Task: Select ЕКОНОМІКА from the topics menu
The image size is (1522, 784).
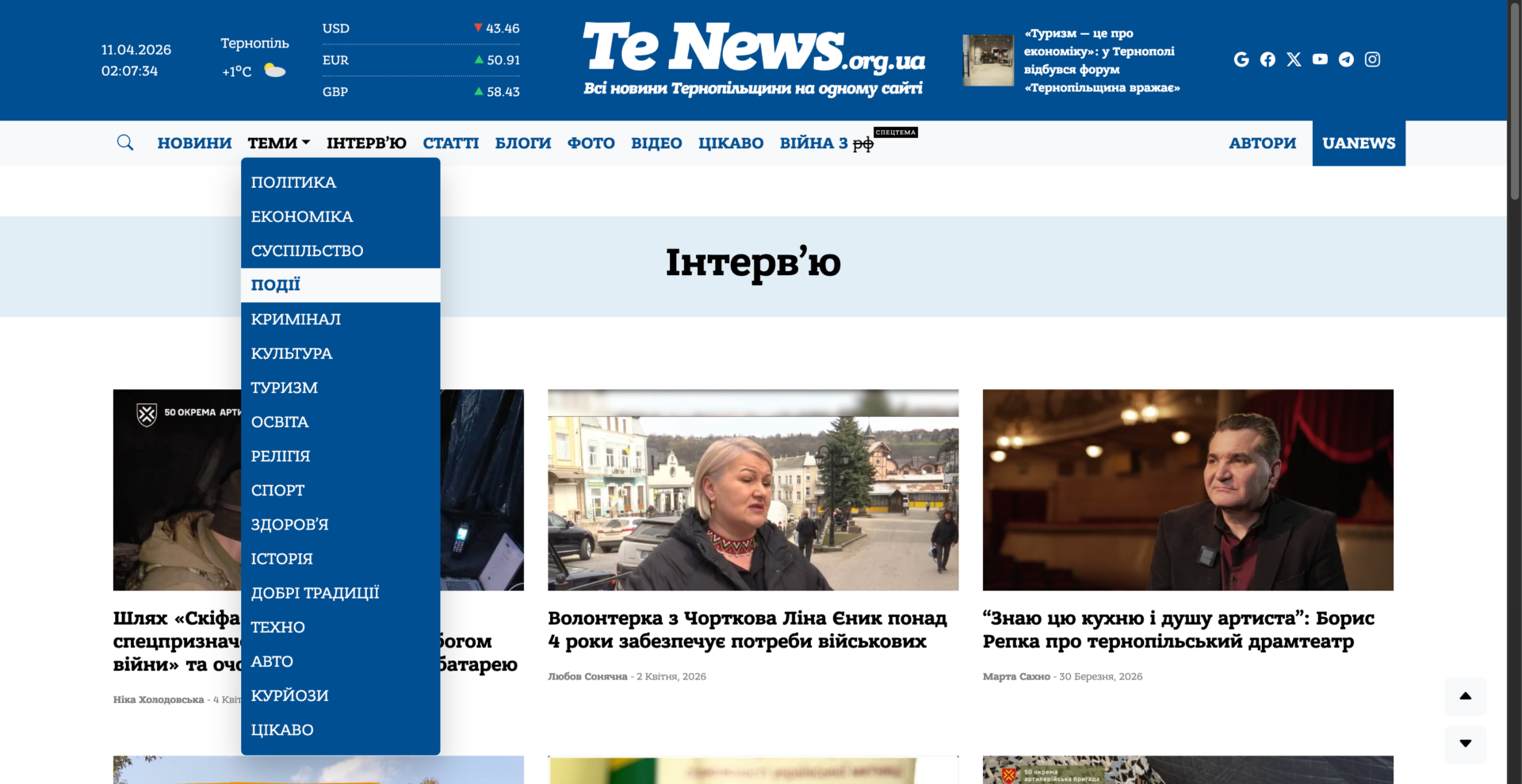Action: pos(340,216)
